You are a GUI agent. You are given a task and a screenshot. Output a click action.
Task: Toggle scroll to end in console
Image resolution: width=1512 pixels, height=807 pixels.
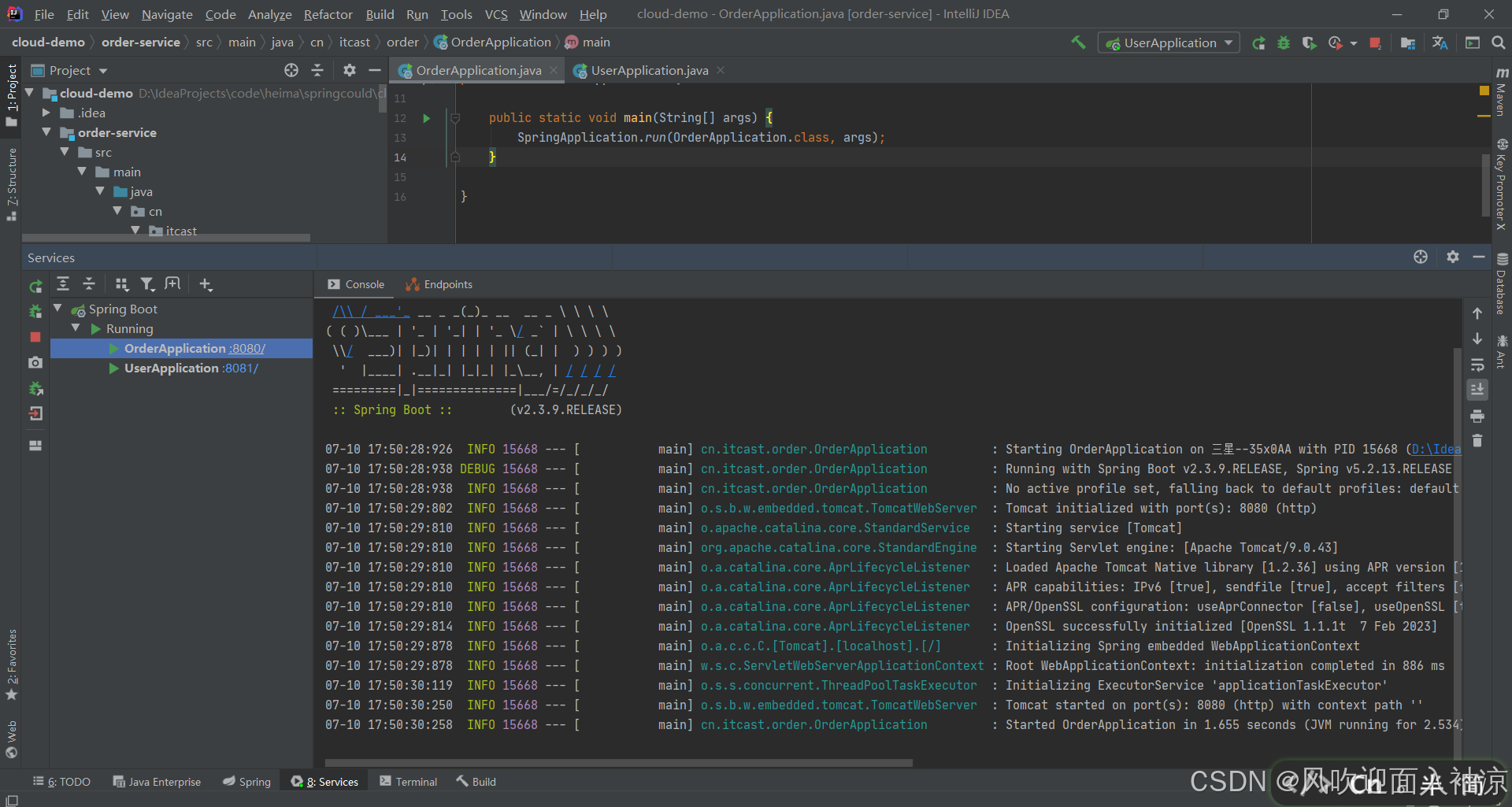tap(1477, 390)
